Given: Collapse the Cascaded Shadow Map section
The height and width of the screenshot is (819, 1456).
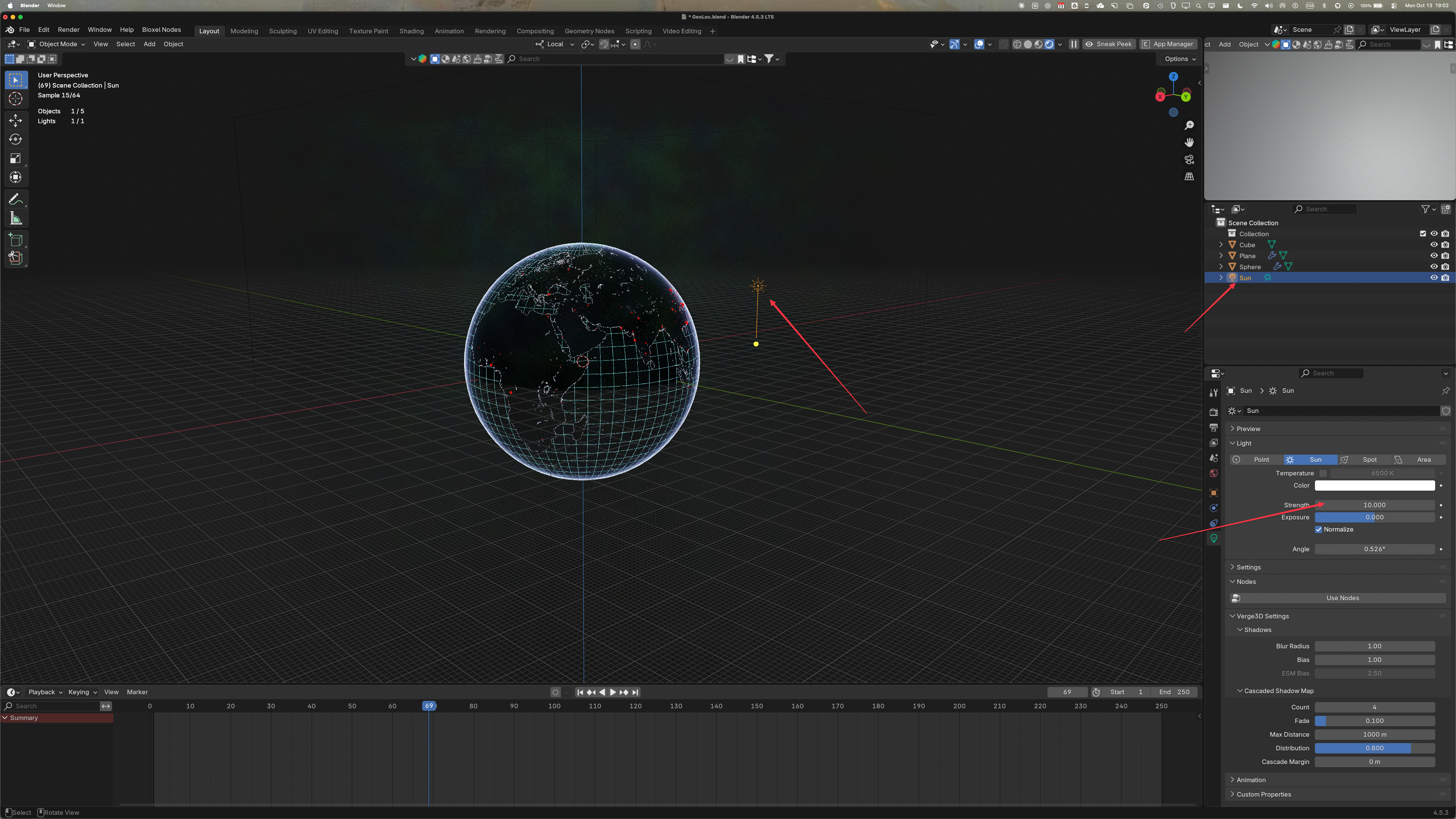Looking at the screenshot, I should [1278, 691].
